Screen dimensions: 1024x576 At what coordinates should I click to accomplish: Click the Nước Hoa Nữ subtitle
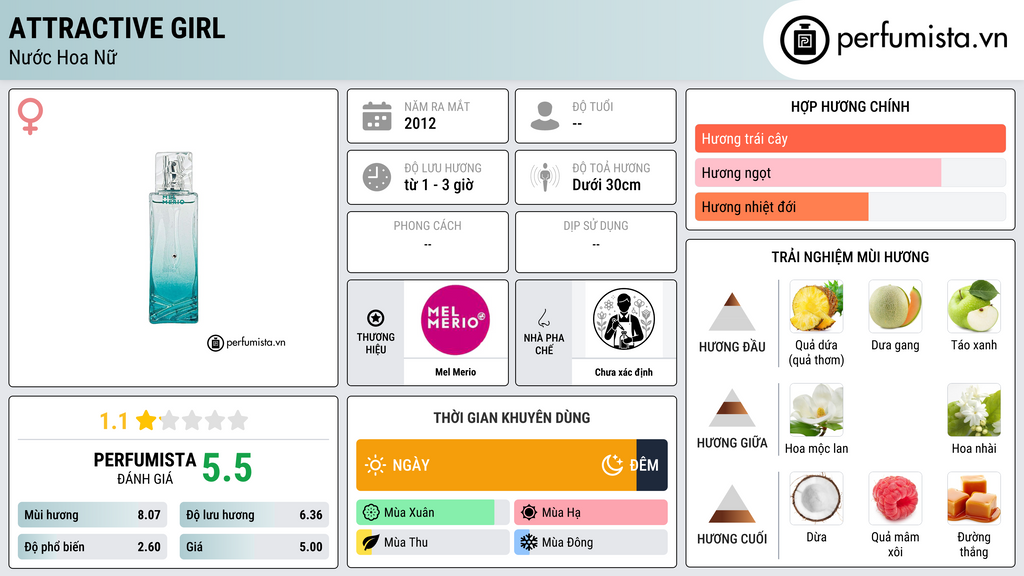coord(63,57)
